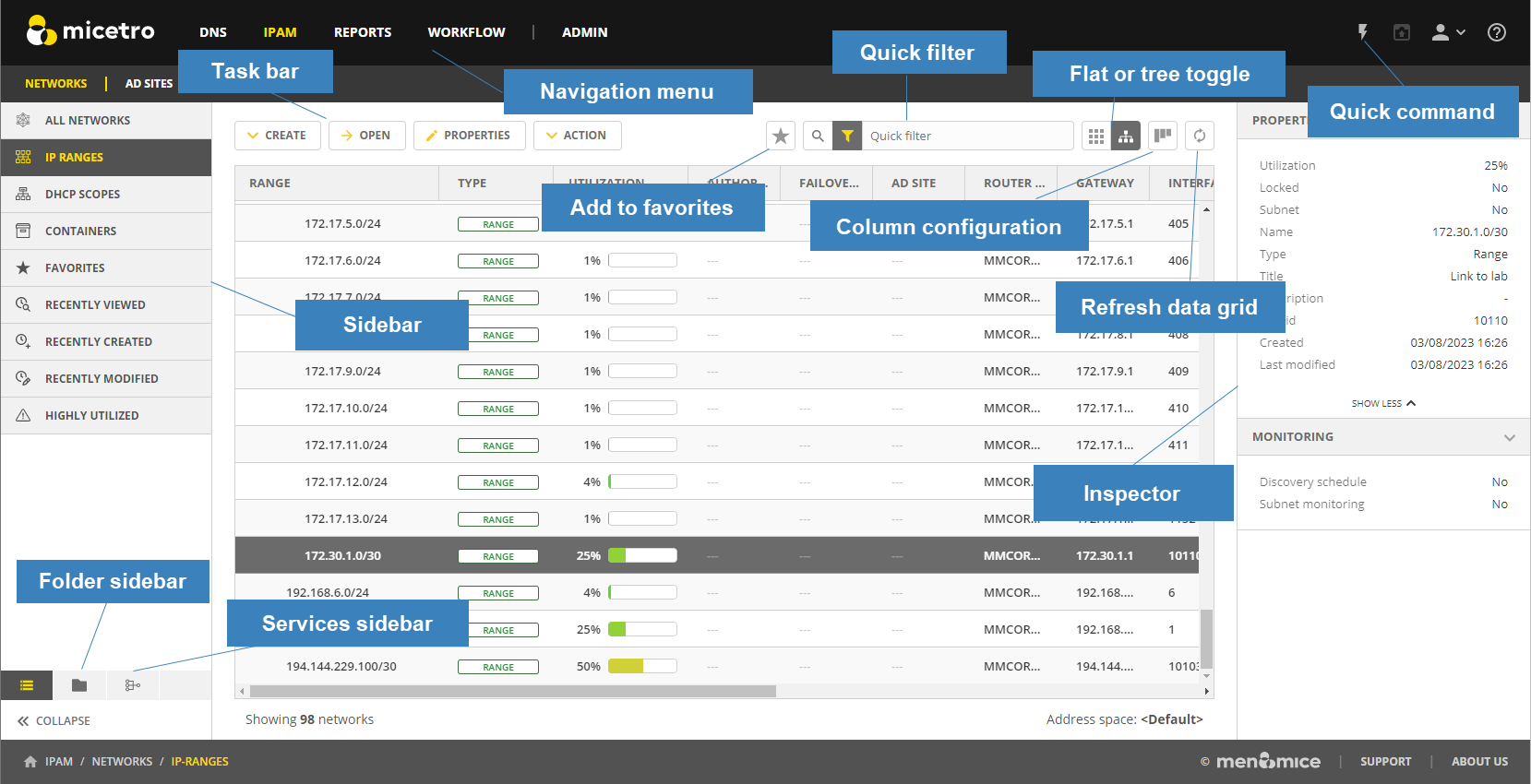Refresh the data grid
The width and height of the screenshot is (1531, 784).
(1199, 137)
